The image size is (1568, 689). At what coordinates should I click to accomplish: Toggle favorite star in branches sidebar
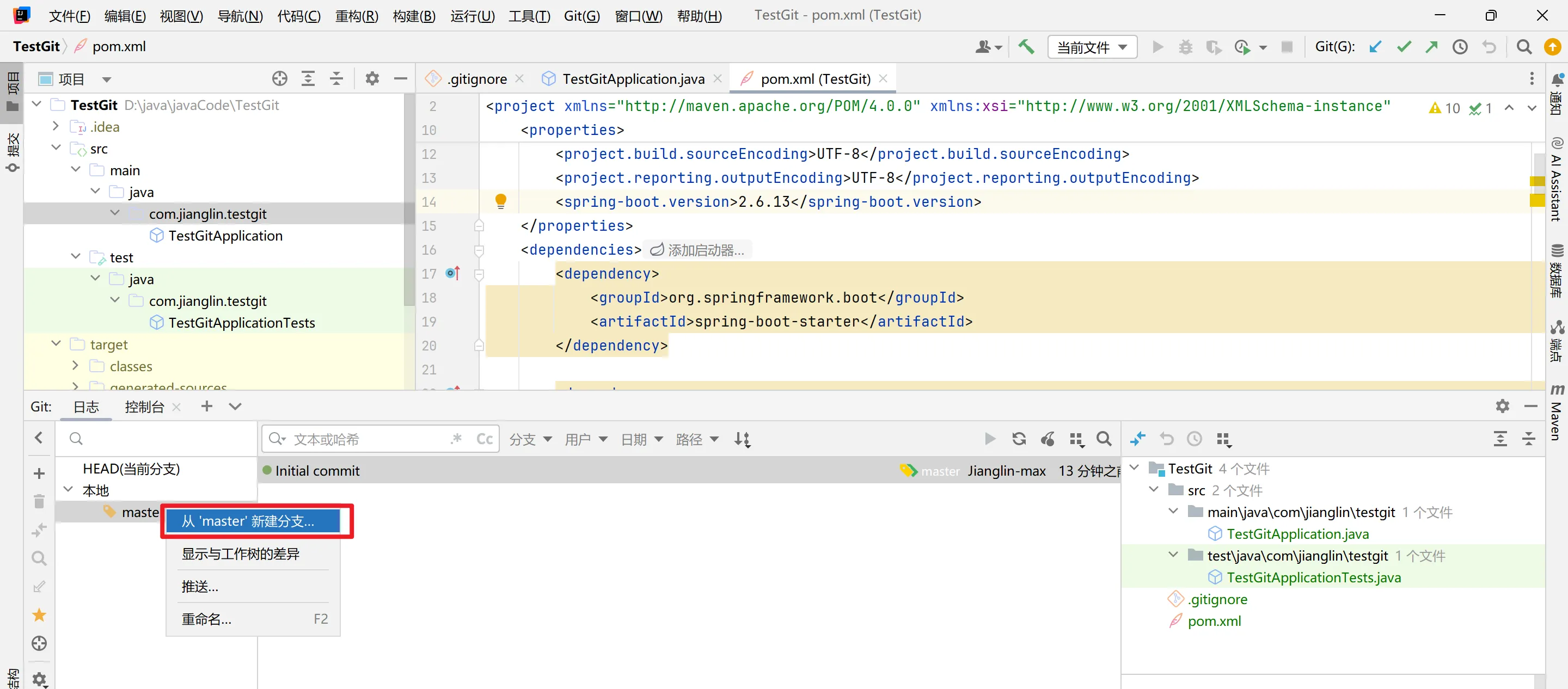point(39,615)
